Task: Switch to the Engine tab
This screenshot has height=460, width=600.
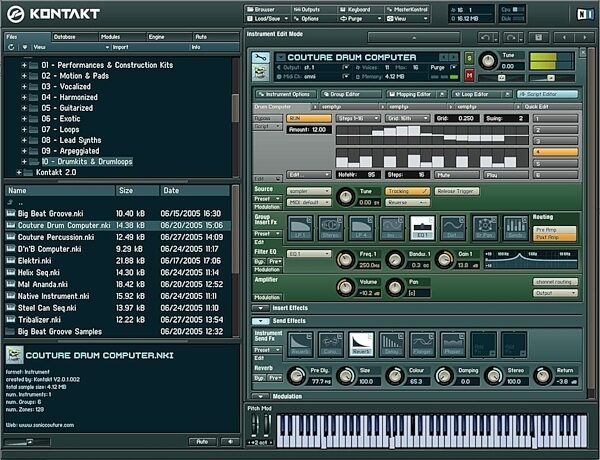Action: [x=169, y=37]
